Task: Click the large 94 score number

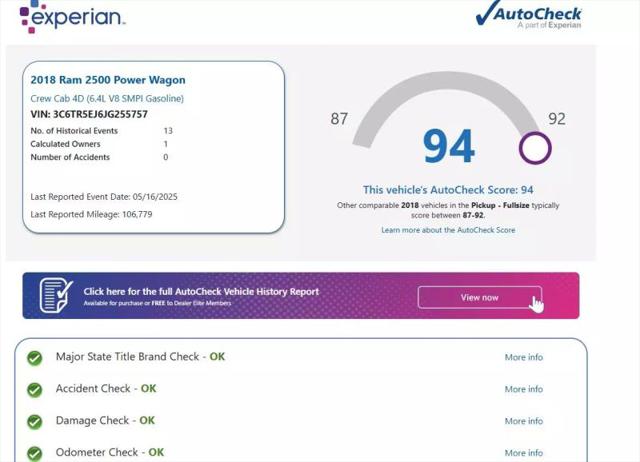Action: 449,146
